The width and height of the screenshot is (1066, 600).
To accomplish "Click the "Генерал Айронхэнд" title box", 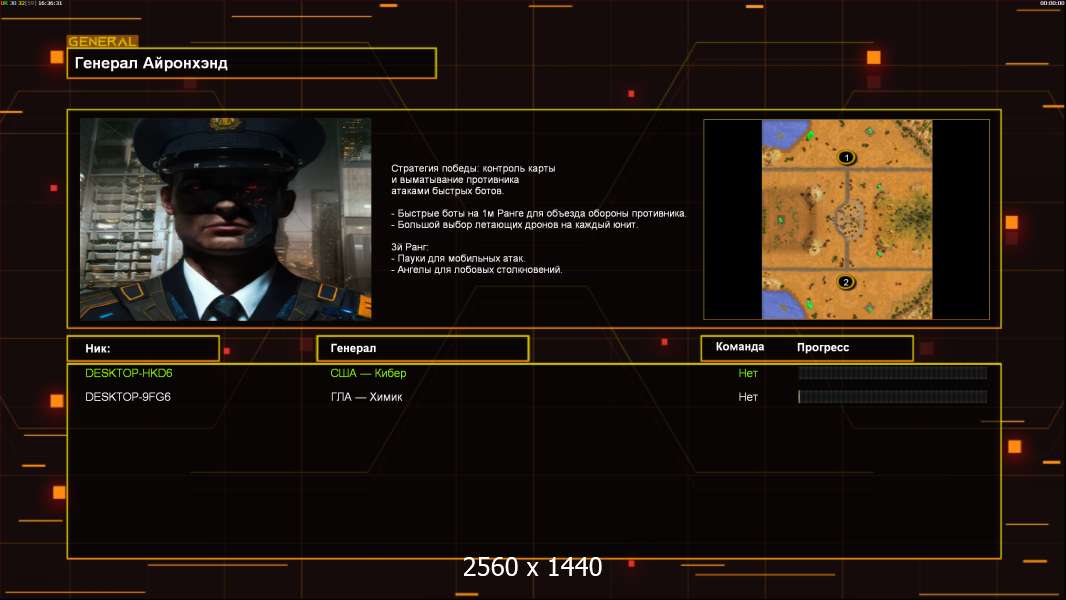I will click(x=252, y=63).
